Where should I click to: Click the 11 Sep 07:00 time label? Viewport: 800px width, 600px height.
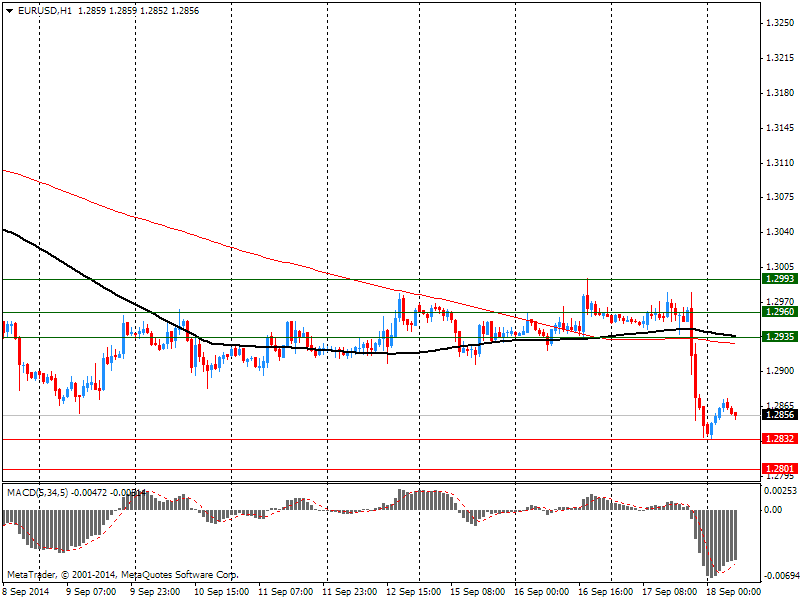[286, 592]
